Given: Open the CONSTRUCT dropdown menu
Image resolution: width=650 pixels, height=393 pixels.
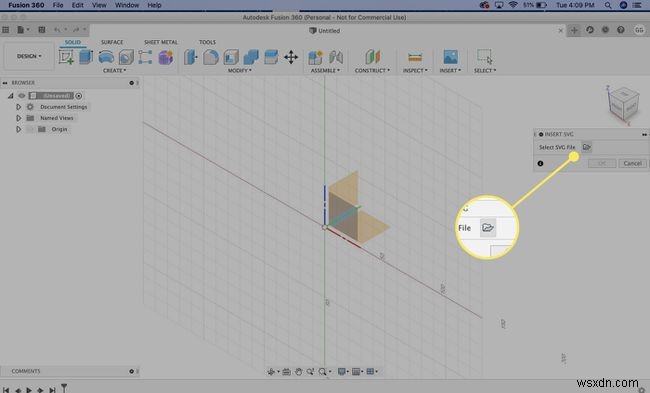Looking at the screenshot, I should [x=372, y=70].
